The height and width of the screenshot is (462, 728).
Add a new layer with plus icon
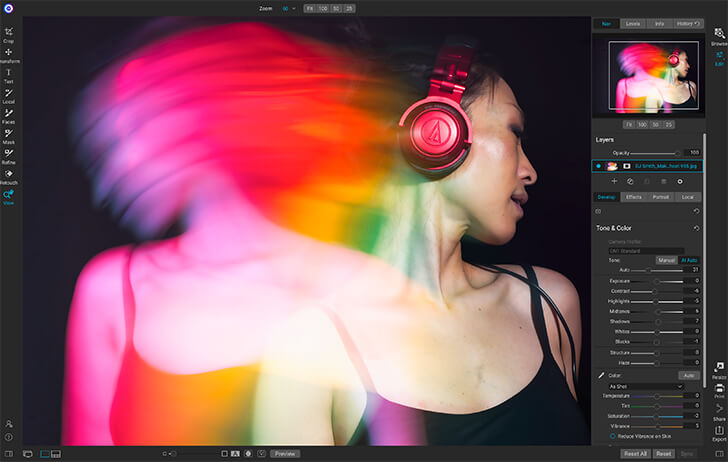(x=614, y=182)
